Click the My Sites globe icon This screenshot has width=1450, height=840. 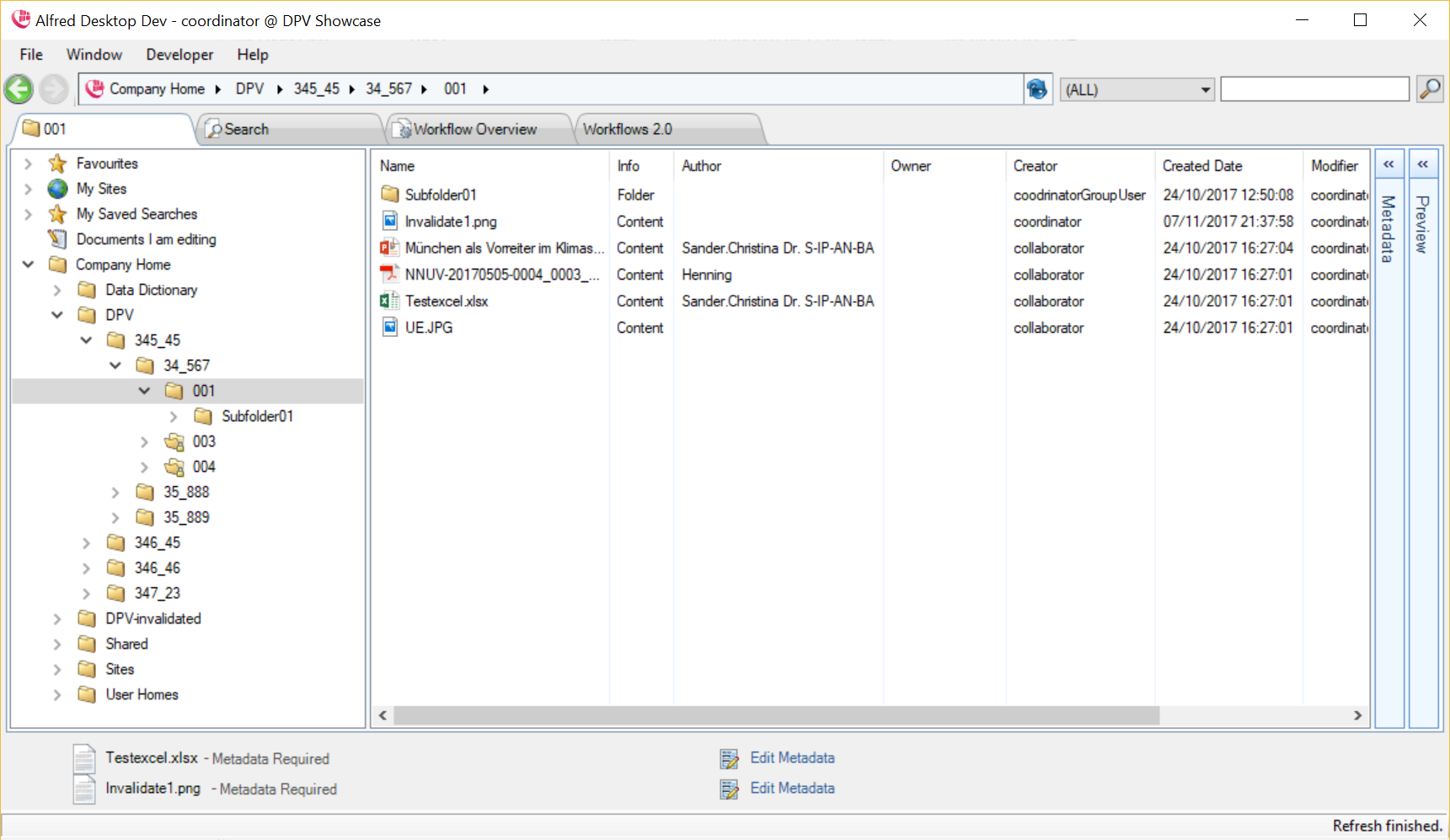57,189
